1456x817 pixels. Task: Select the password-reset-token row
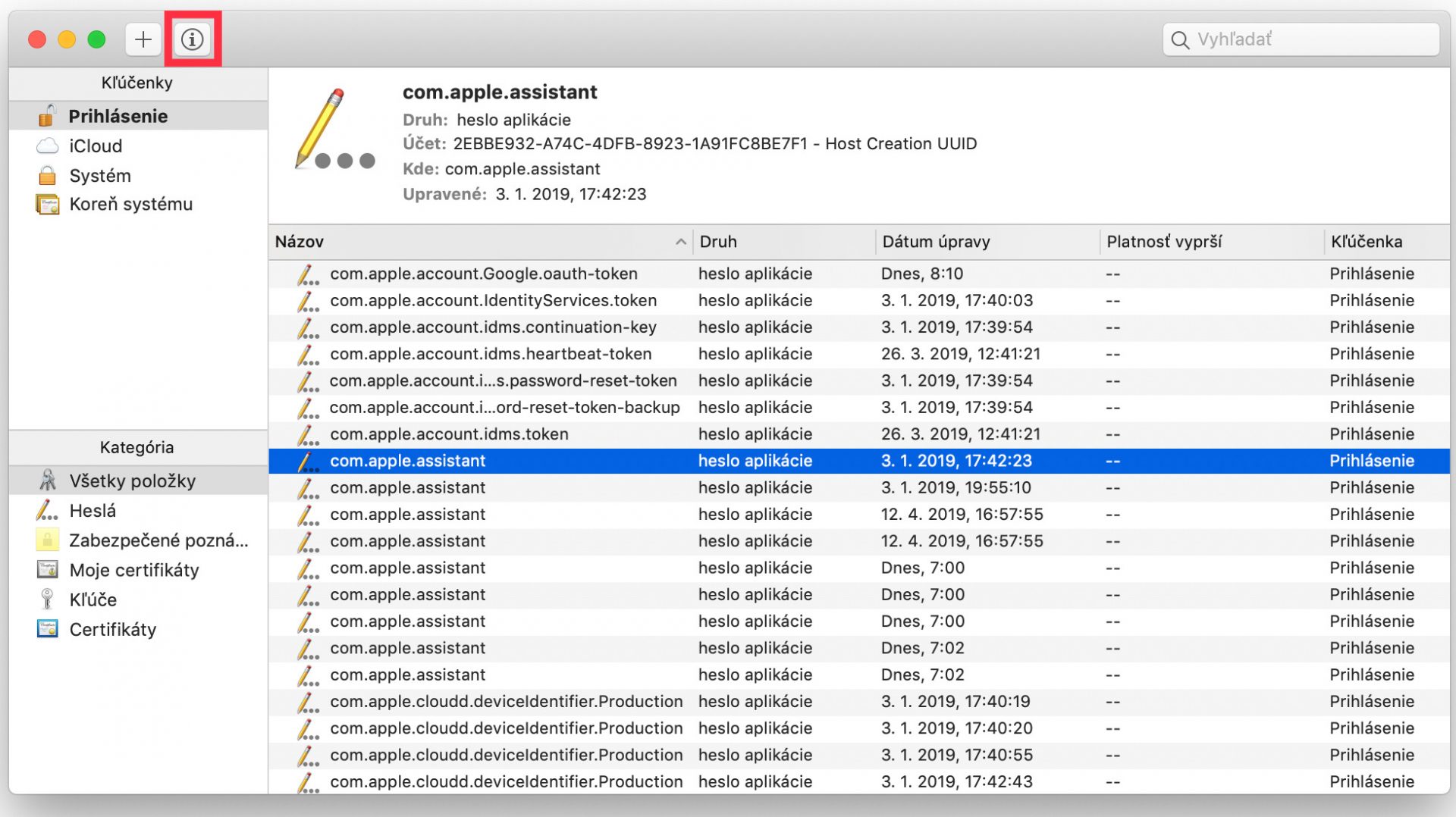click(859, 380)
